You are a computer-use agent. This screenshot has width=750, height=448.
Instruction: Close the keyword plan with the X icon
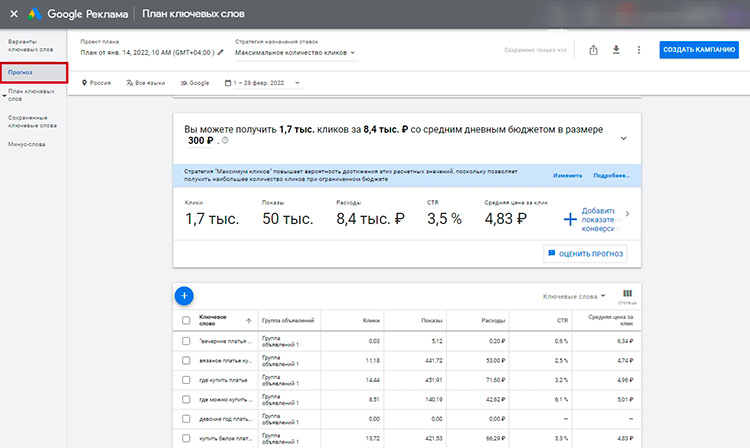coord(13,14)
